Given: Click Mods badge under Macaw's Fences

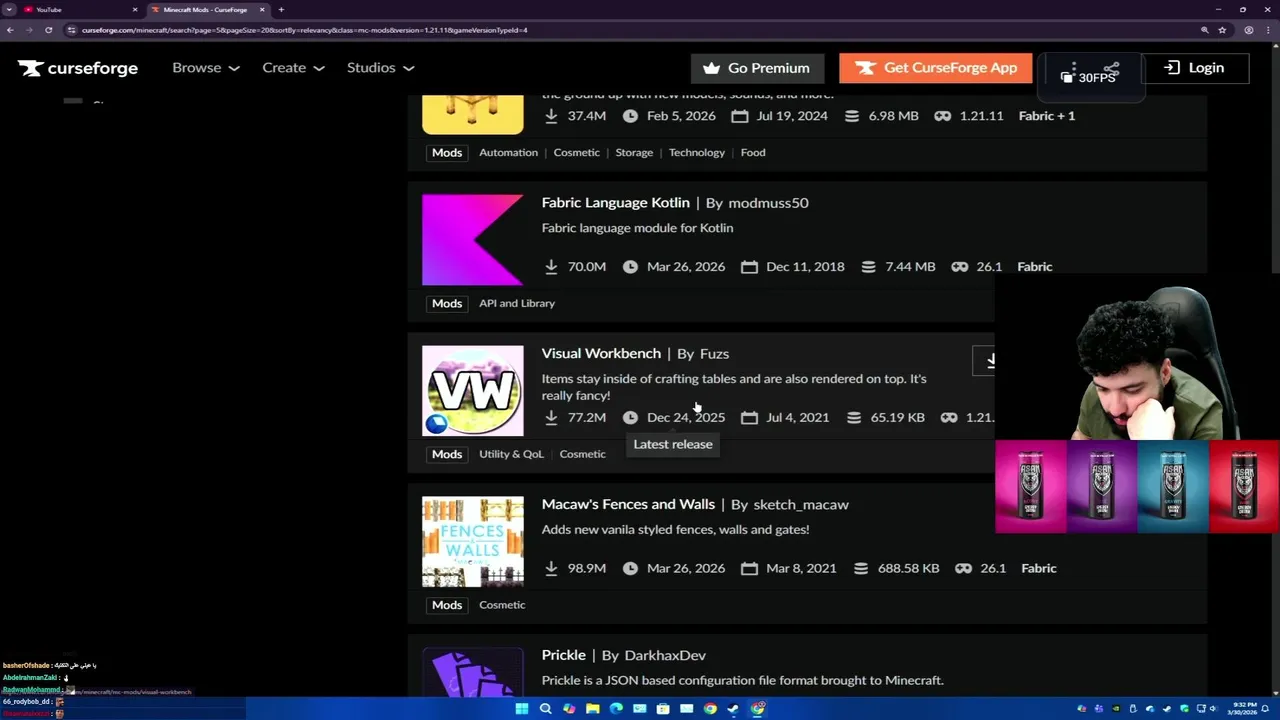Looking at the screenshot, I should [x=447, y=605].
